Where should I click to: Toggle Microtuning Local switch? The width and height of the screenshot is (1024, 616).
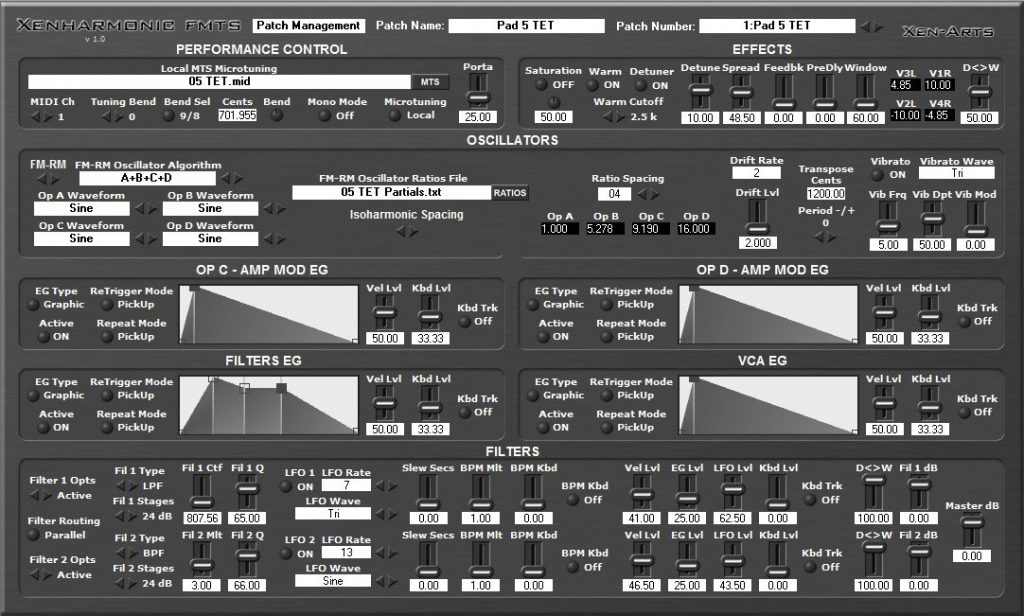point(394,116)
